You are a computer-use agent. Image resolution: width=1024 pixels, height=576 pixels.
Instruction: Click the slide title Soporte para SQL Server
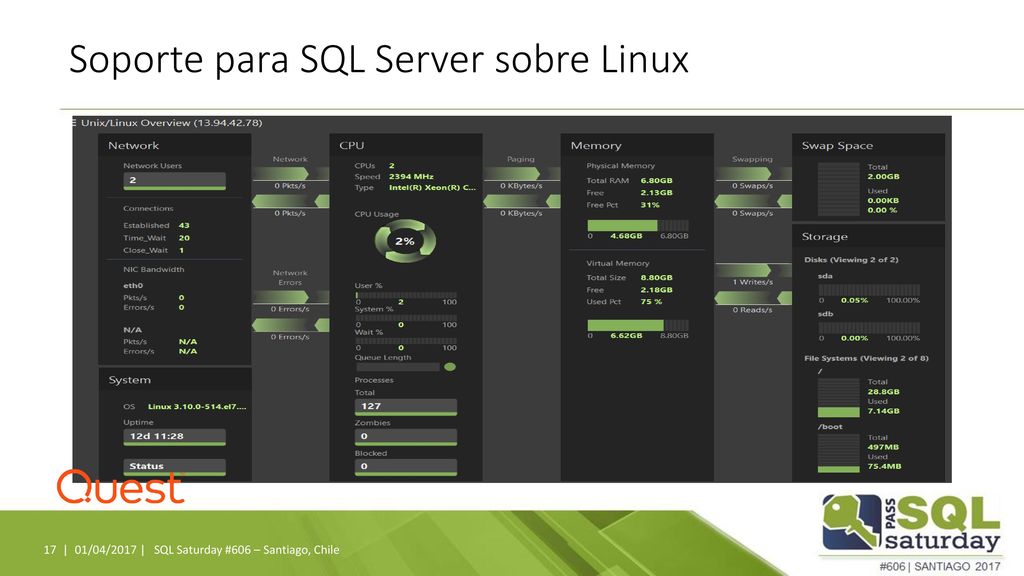[x=379, y=59]
